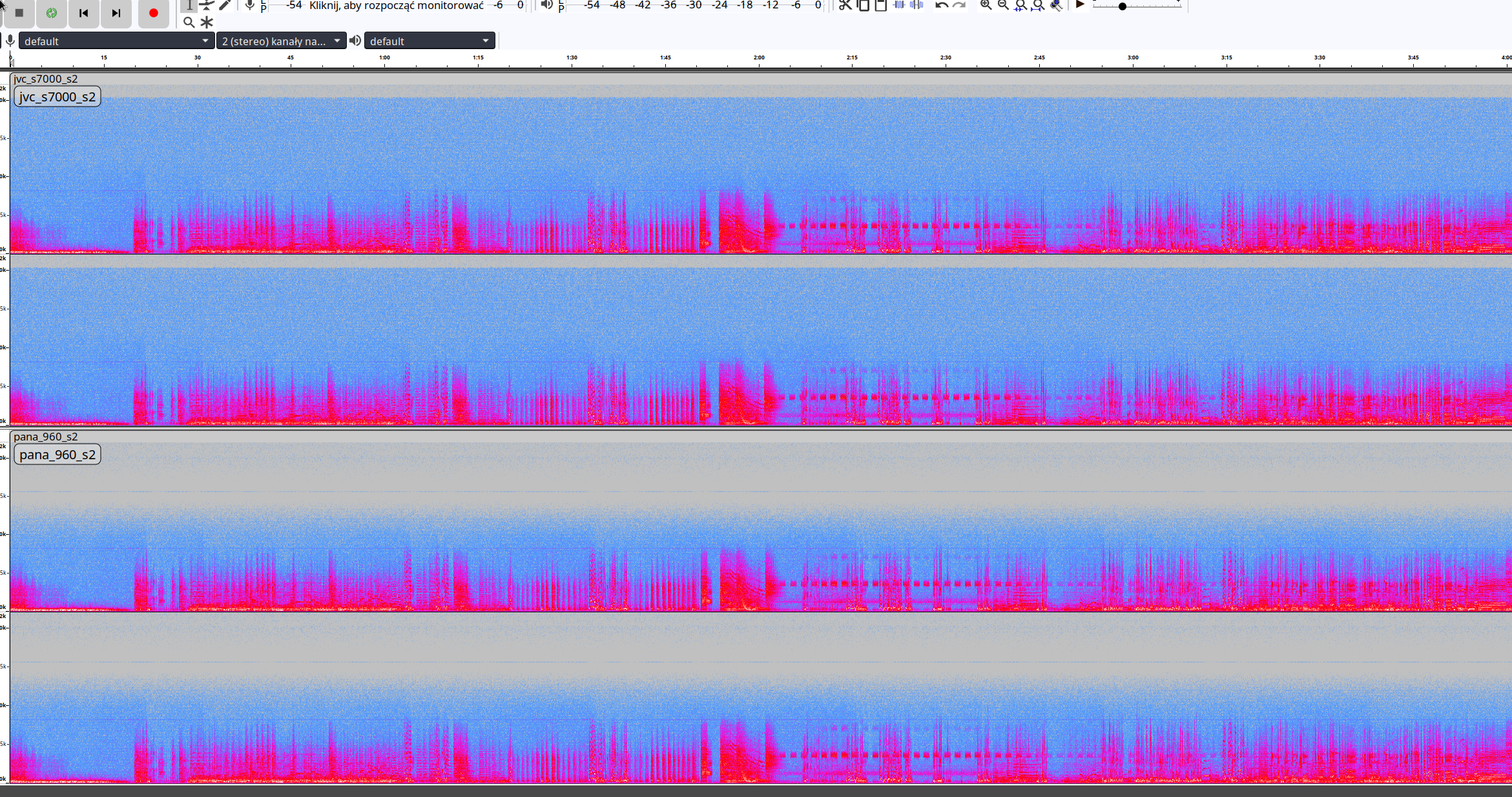The width and height of the screenshot is (1512, 797).
Task: Click the pana_960_s2 track label
Action: (57, 455)
